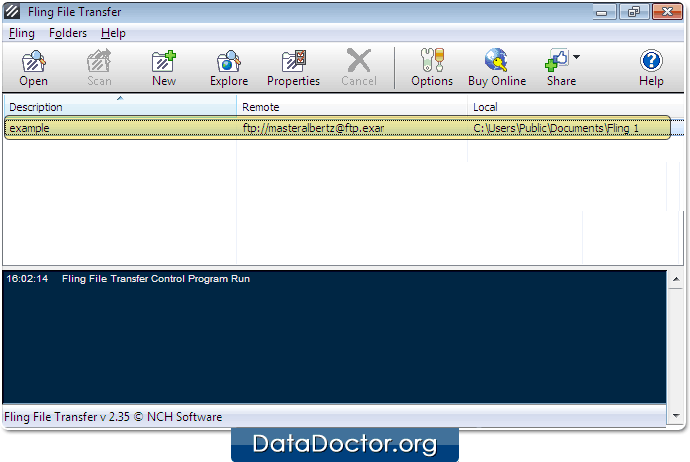Restore down the Fling window
690x462 pixels.
[634, 12]
